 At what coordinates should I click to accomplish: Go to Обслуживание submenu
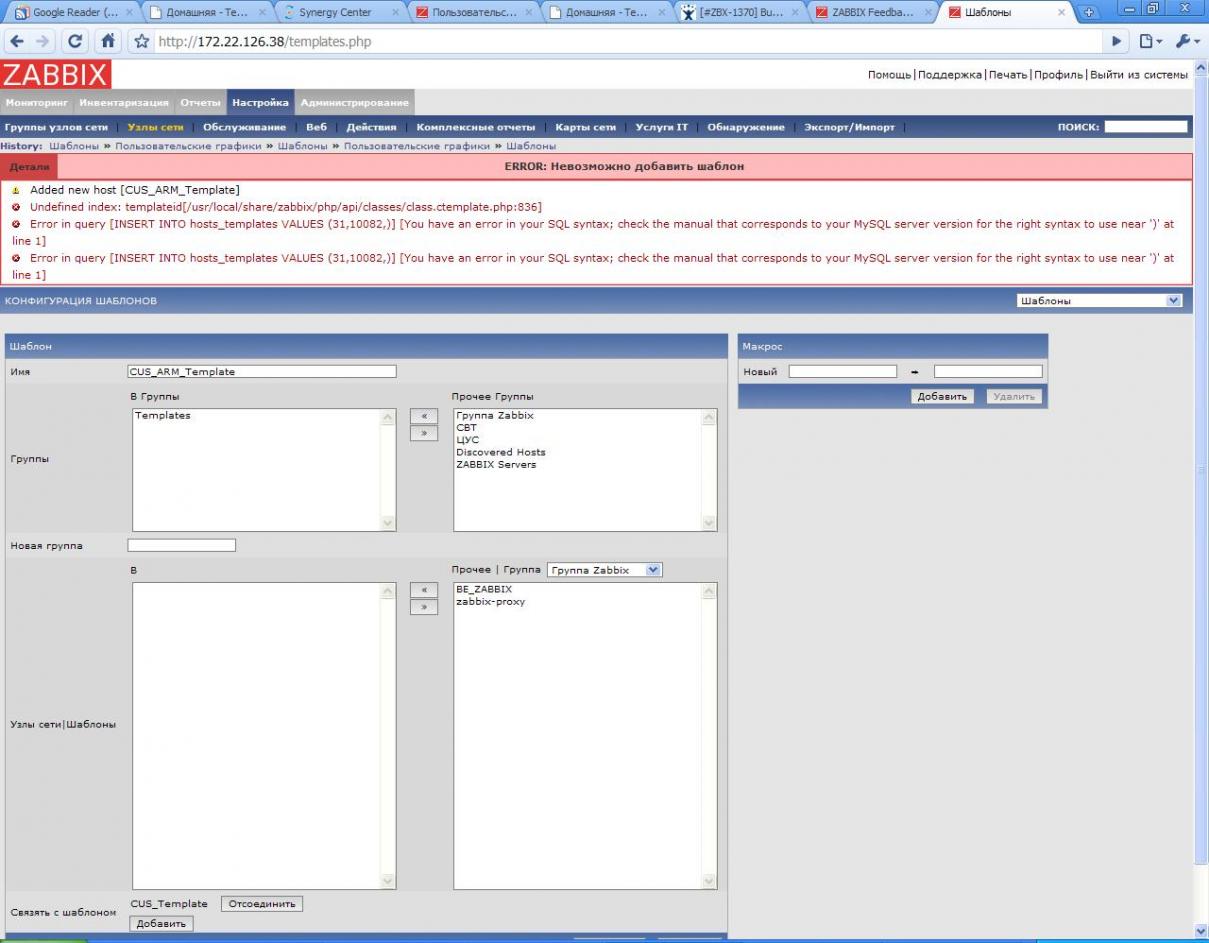(244, 127)
